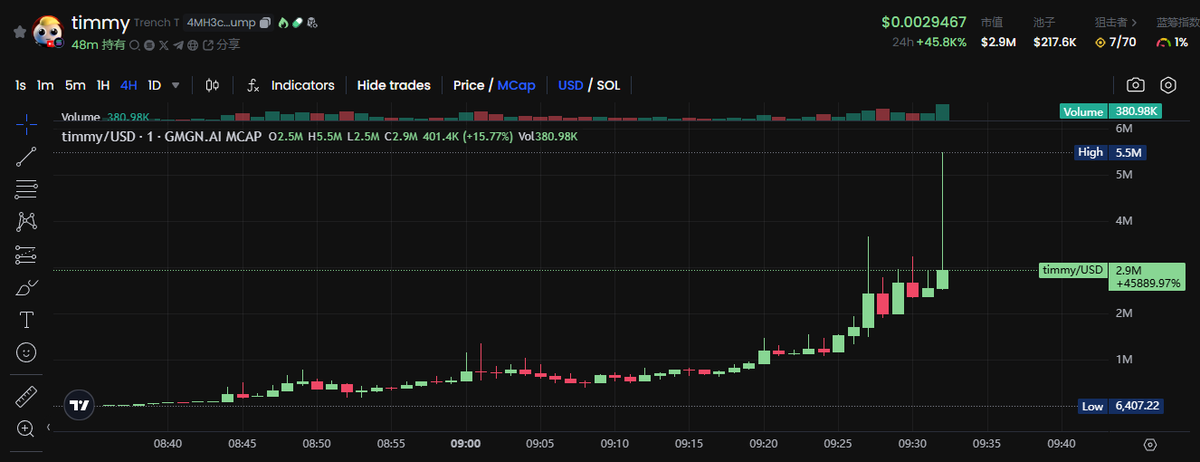Click the 09:00 time axis label
The height and width of the screenshot is (462, 1200).
click(466, 443)
